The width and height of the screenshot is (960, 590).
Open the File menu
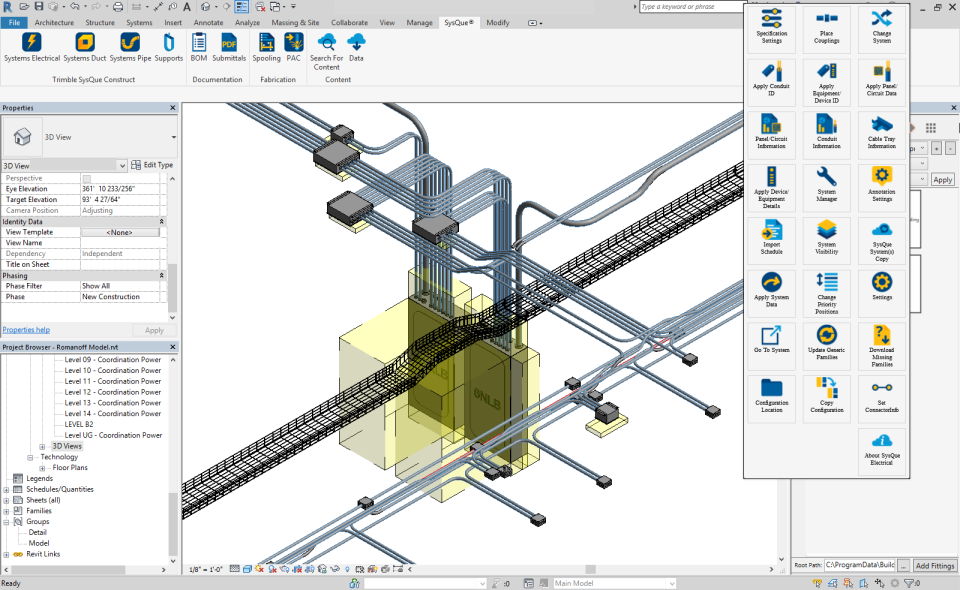click(x=15, y=22)
